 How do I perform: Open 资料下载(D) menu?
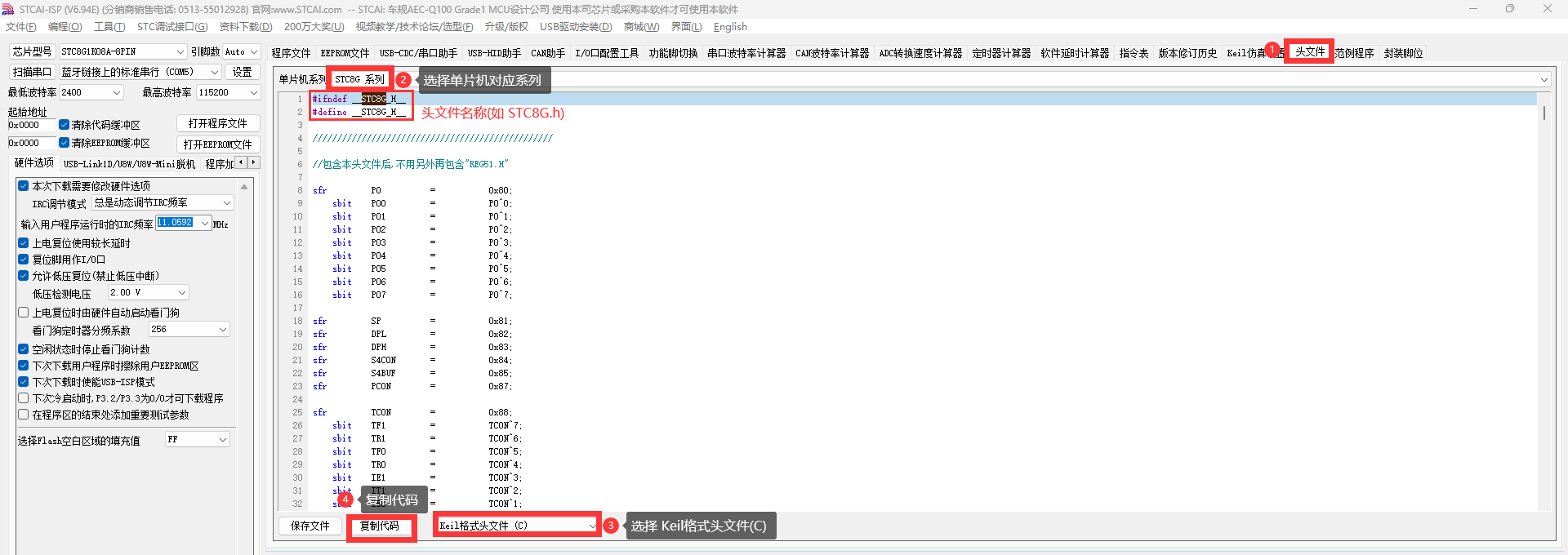(246, 27)
